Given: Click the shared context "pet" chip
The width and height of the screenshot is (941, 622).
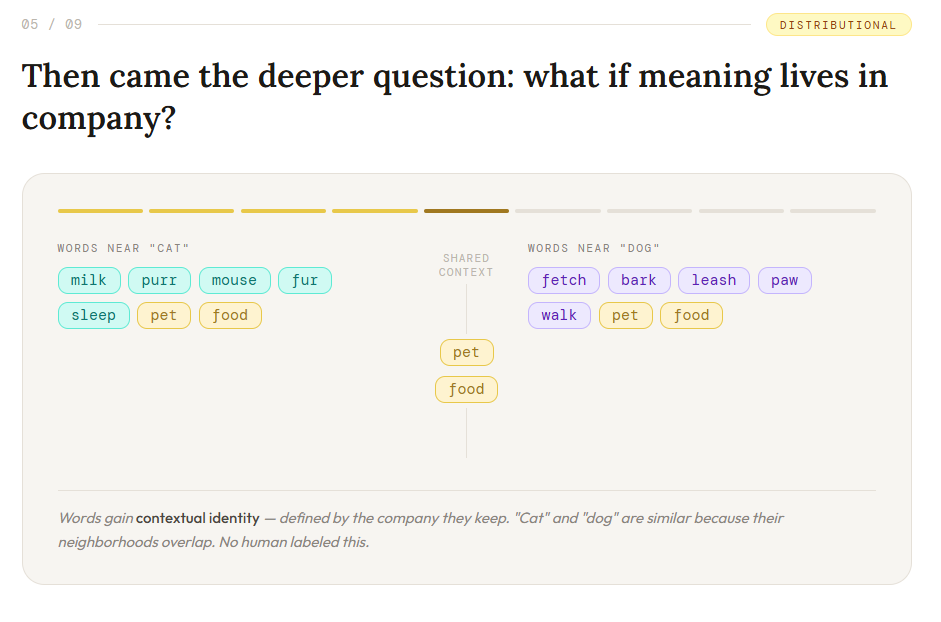Looking at the screenshot, I should point(466,352).
